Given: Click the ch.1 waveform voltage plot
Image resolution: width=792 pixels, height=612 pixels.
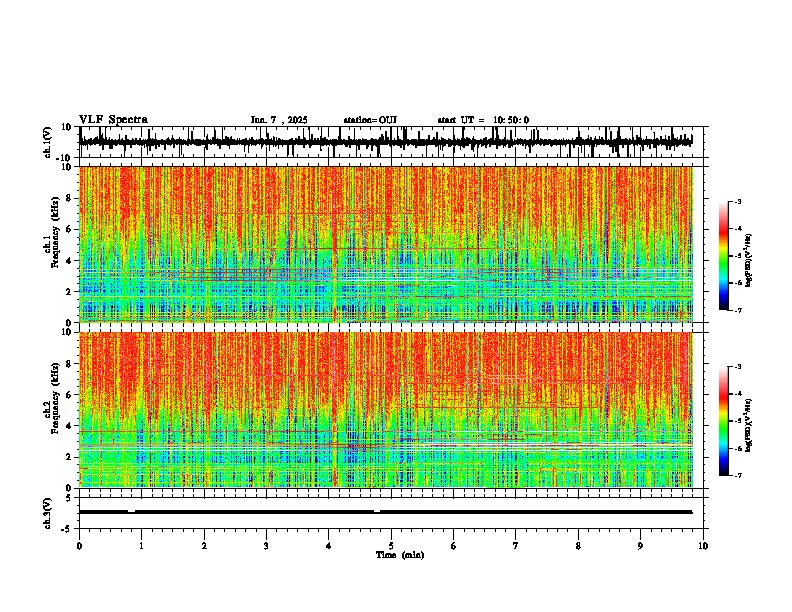Looking at the screenshot, I should coord(393,142).
